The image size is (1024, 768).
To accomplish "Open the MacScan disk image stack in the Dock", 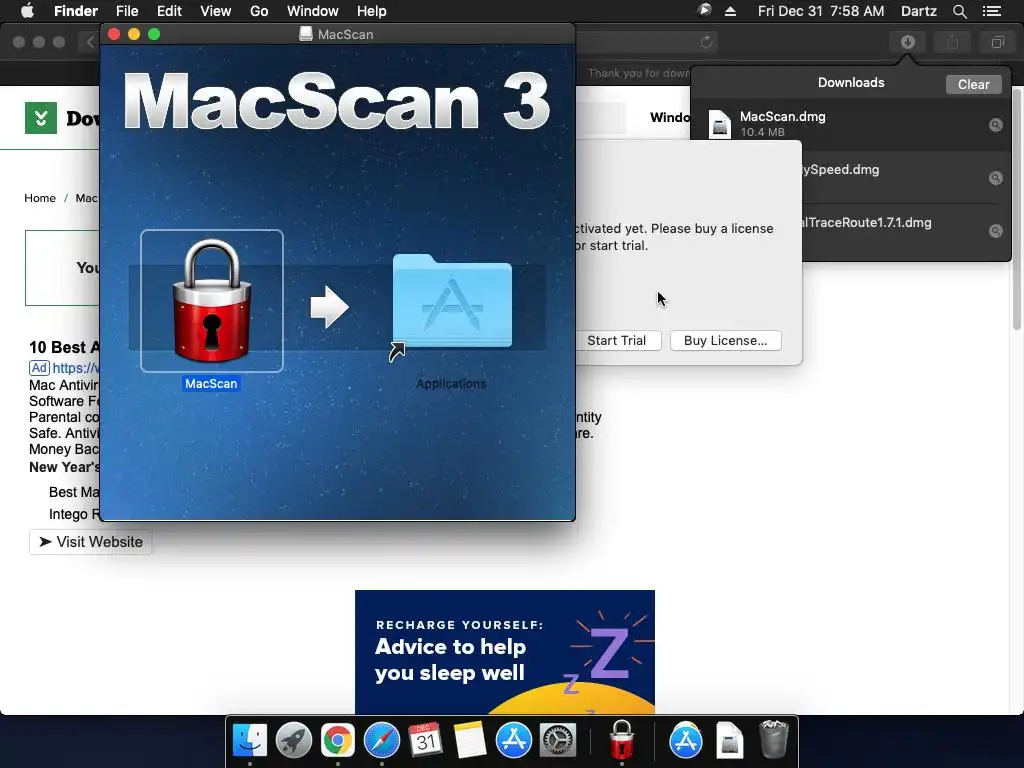I will pos(729,741).
